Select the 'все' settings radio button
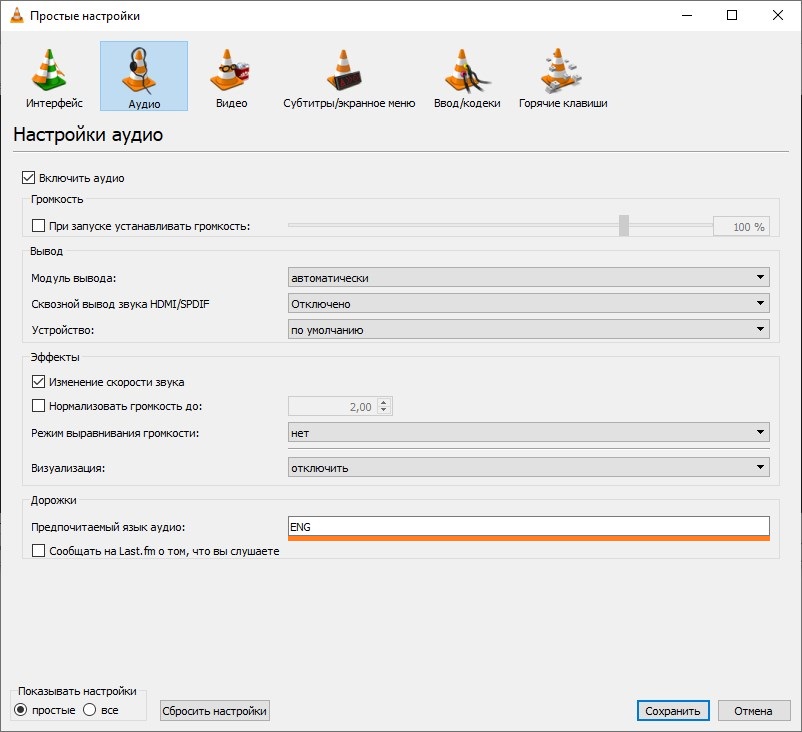 tap(89, 710)
